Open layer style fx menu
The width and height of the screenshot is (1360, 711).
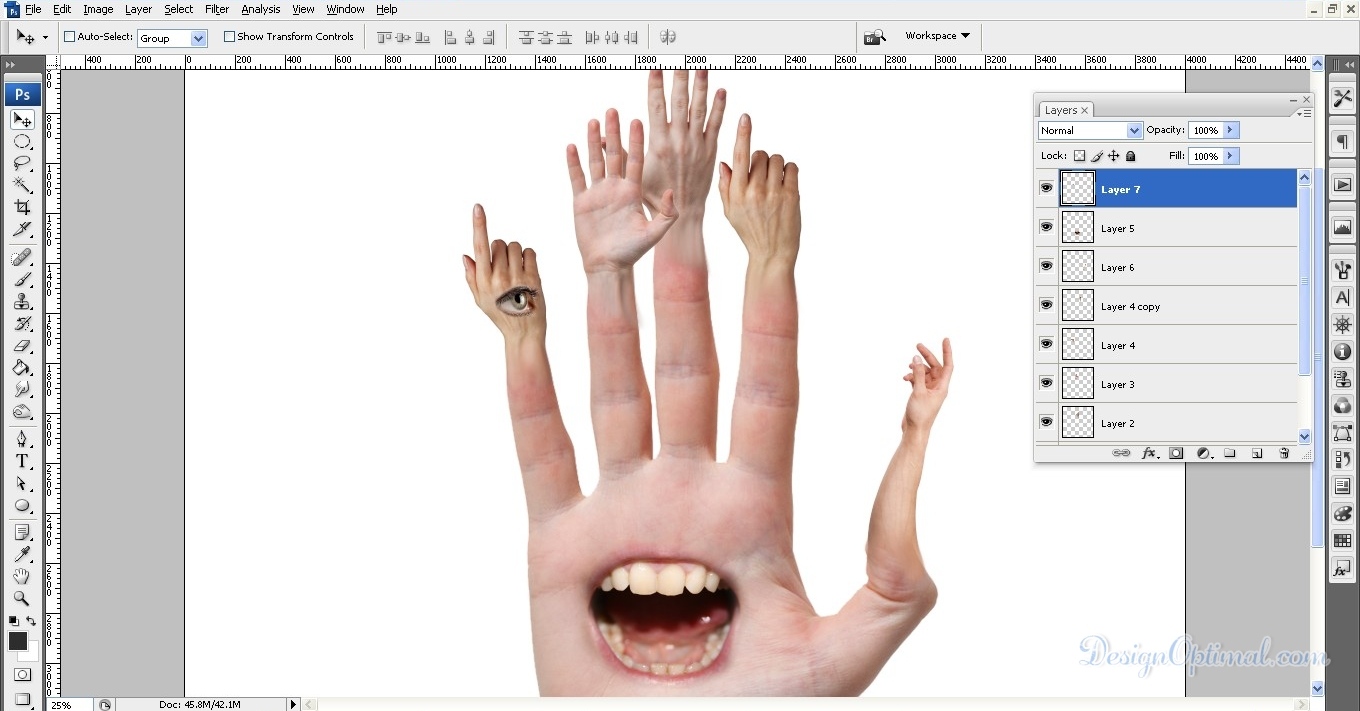click(x=1150, y=453)
